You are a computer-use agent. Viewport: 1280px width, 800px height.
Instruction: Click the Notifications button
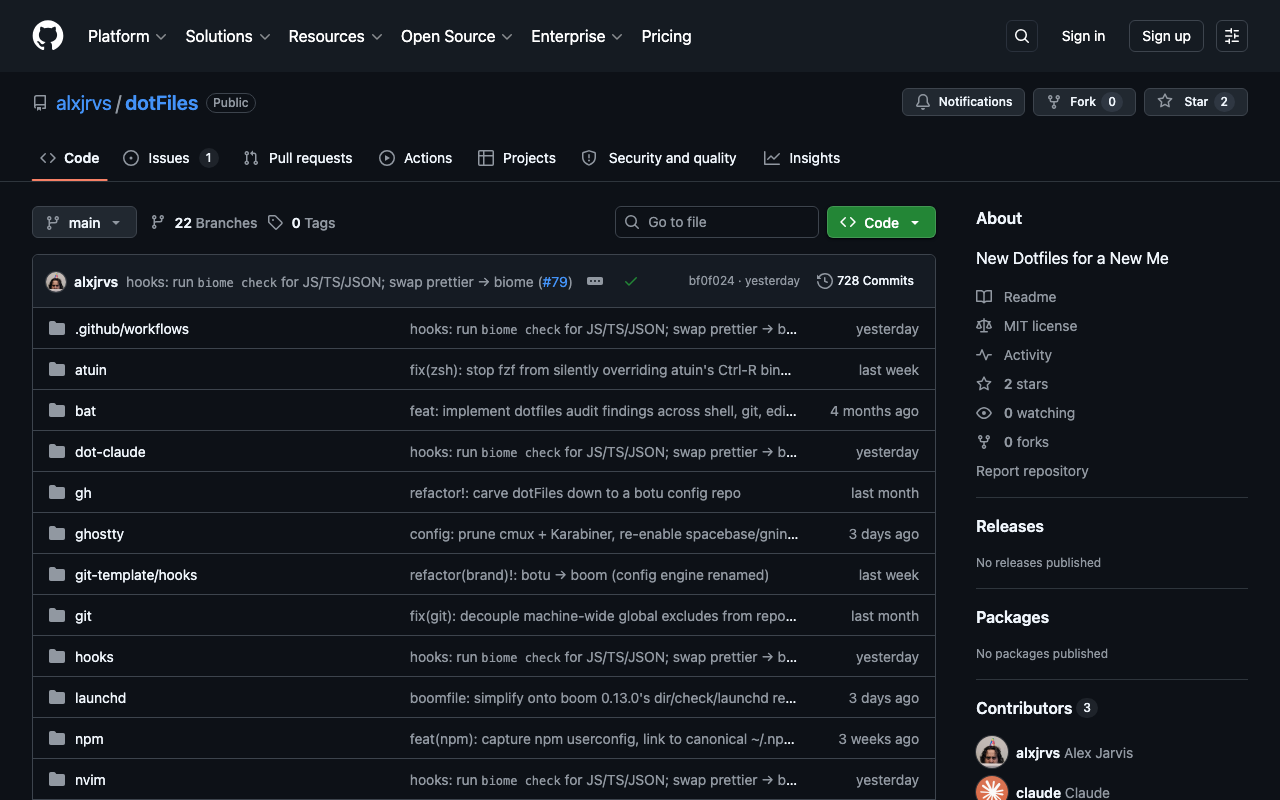tap(964, 102)
